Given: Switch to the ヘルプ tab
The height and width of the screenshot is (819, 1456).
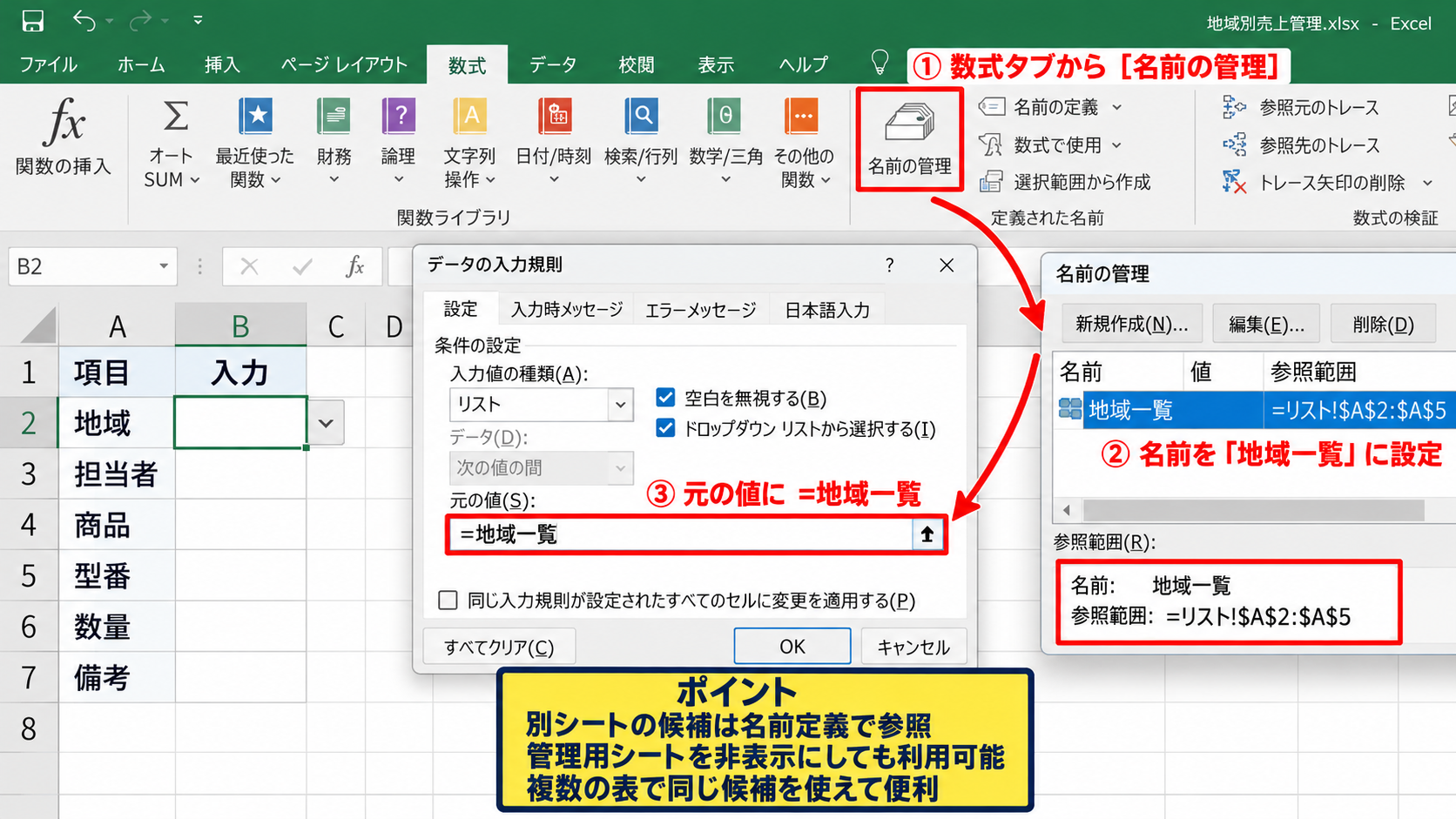Looking at the screenshot, I should point(803,64).
